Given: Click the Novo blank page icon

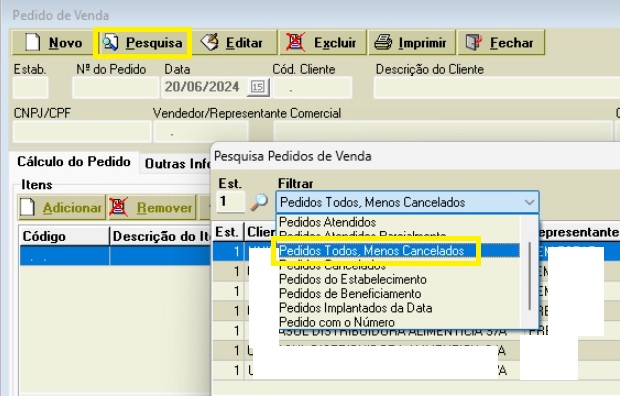Looking at the screenshot, I should (x=32, y=42).
